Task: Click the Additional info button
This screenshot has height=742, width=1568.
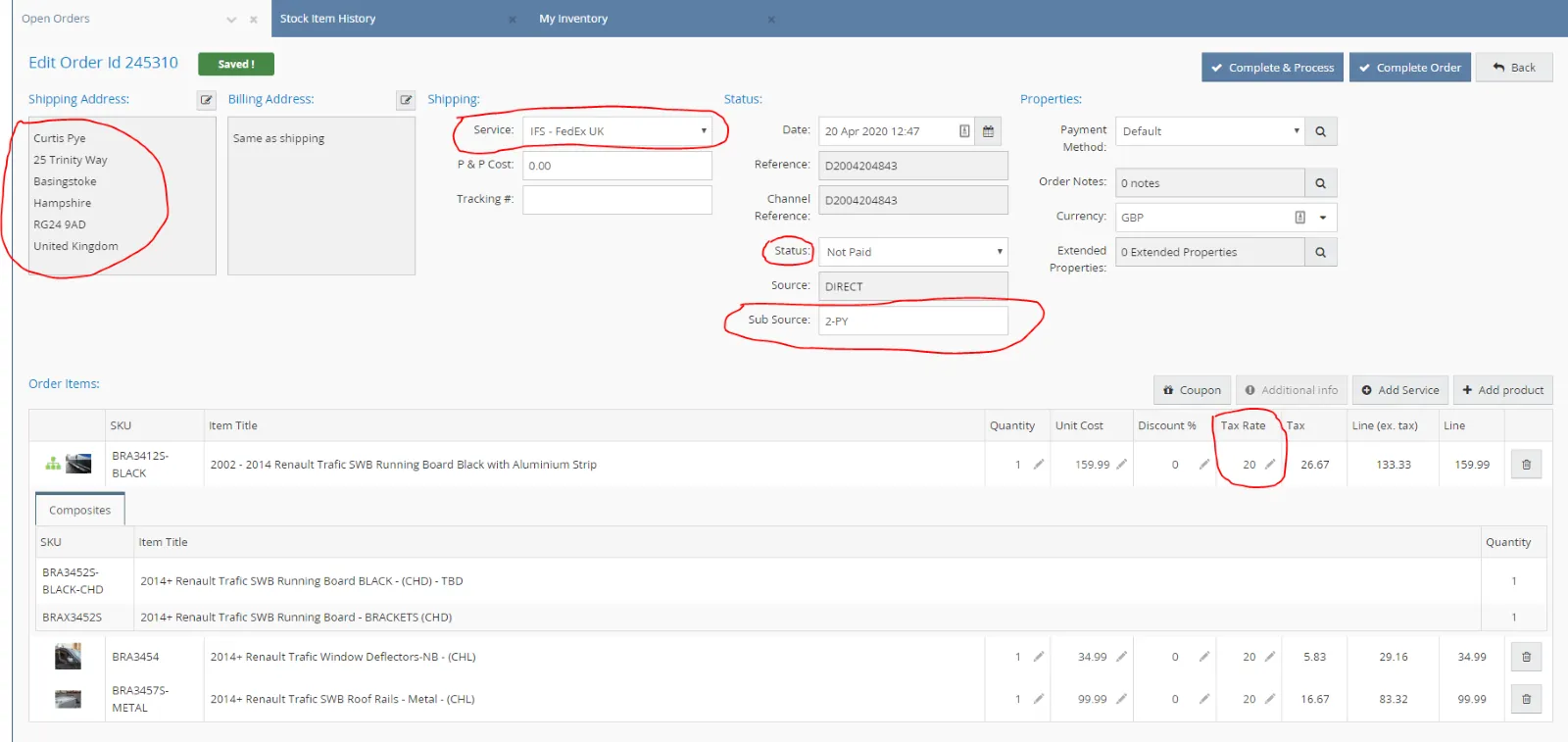Action: pos(1292,390)
